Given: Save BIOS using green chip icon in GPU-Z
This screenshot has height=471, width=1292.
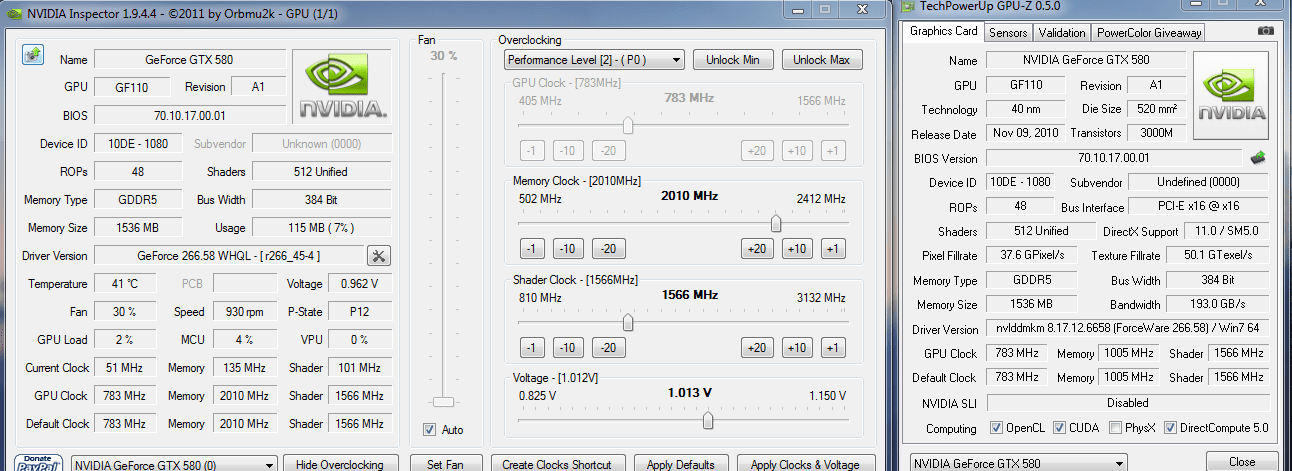Looking at the screenshot, I should point(1259,157).
